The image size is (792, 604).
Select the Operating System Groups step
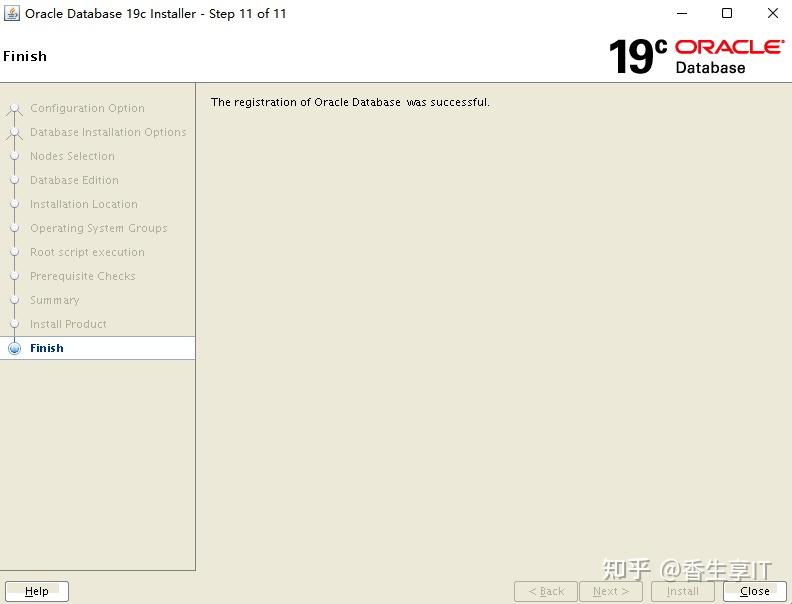[98, 228]
